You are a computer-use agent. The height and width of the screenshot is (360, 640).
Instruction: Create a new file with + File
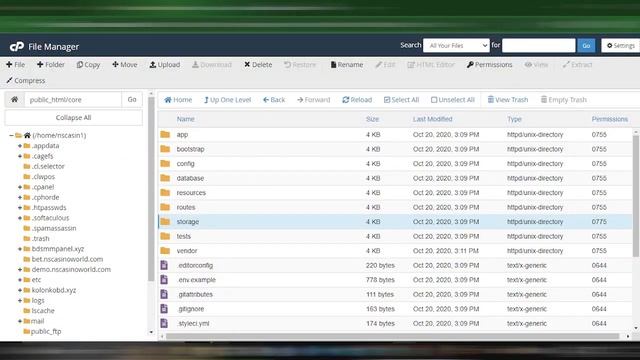[x=16, y=64]
